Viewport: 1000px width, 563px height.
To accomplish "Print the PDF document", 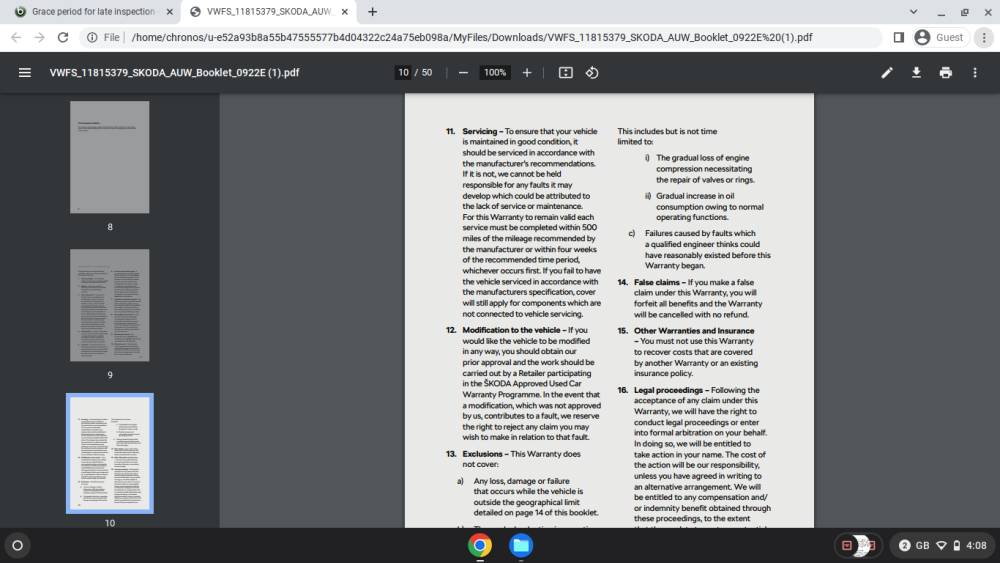I will pyautogui.click(x=946, y=73).
